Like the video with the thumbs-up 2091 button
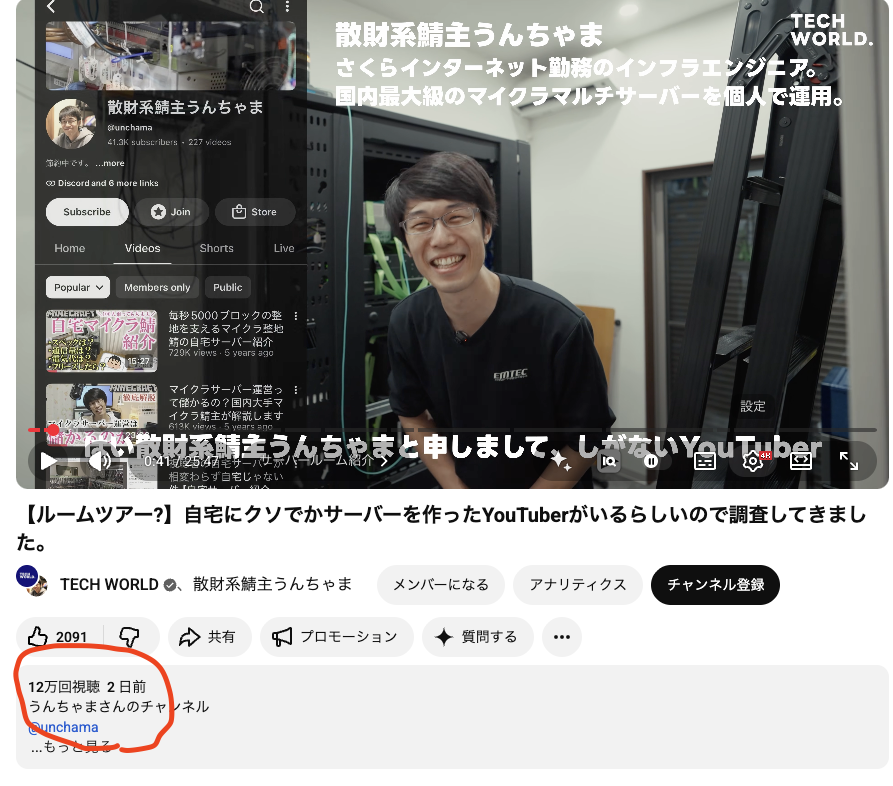 [x=59, y=636]
